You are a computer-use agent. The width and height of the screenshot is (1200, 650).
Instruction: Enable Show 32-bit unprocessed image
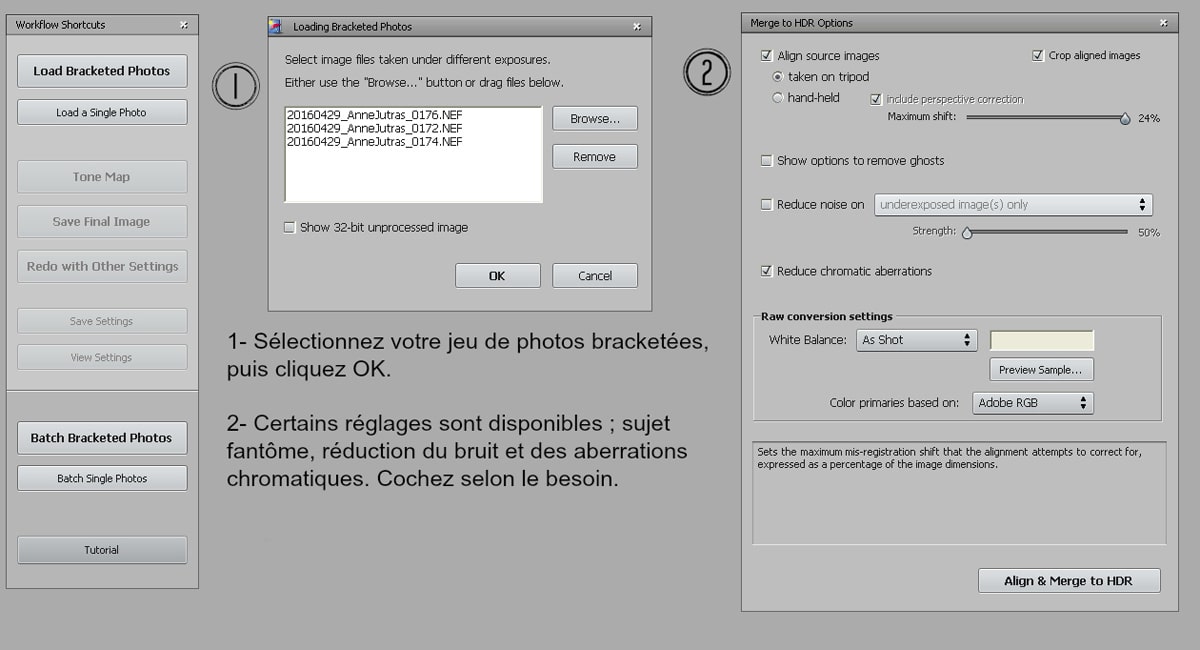point(290,228)
